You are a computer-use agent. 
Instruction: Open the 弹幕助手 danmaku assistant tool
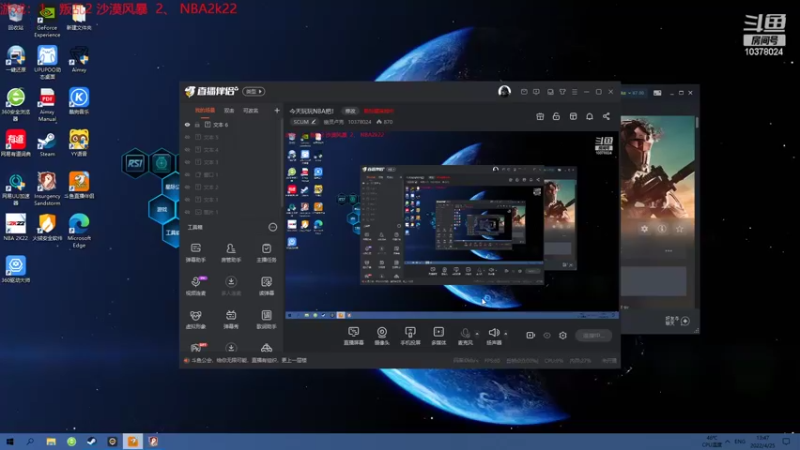195,253
